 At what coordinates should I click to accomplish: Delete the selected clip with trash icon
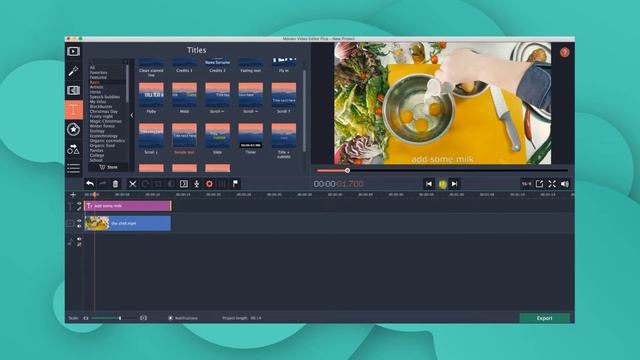coord(116,184)
